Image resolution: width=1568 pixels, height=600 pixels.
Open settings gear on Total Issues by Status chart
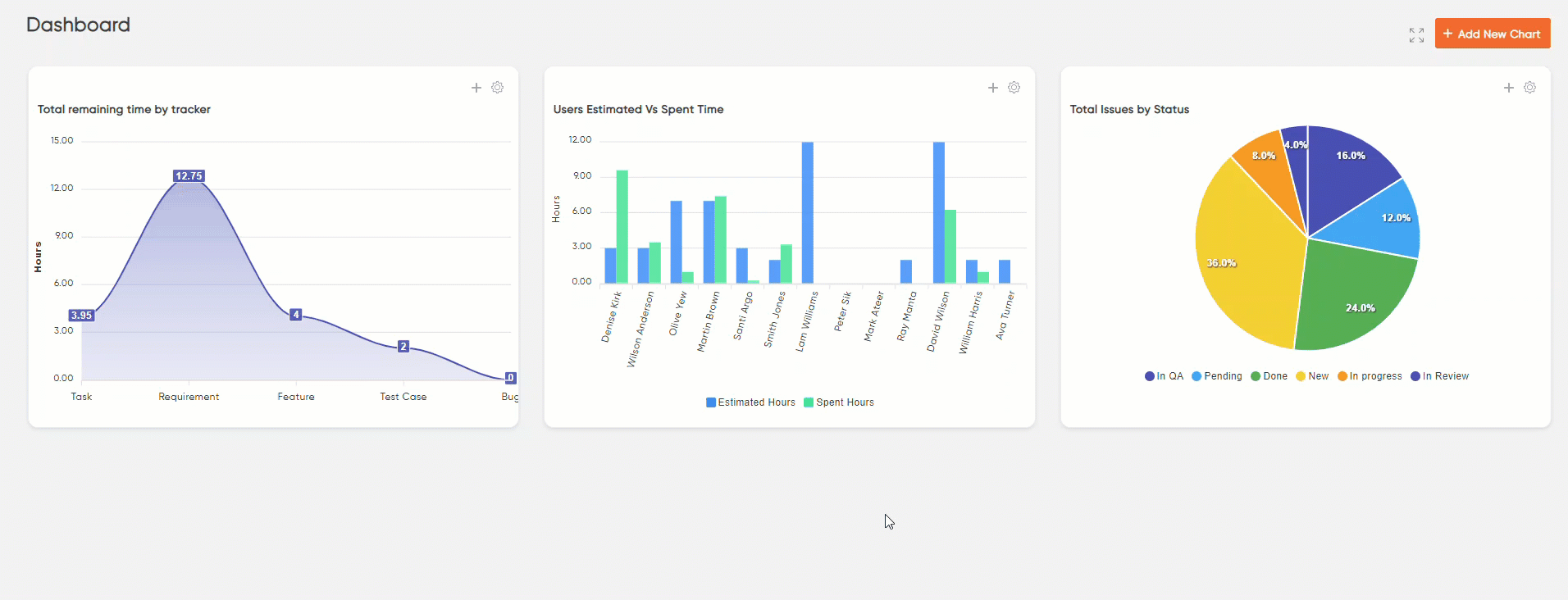click(x=1530, y=88)
